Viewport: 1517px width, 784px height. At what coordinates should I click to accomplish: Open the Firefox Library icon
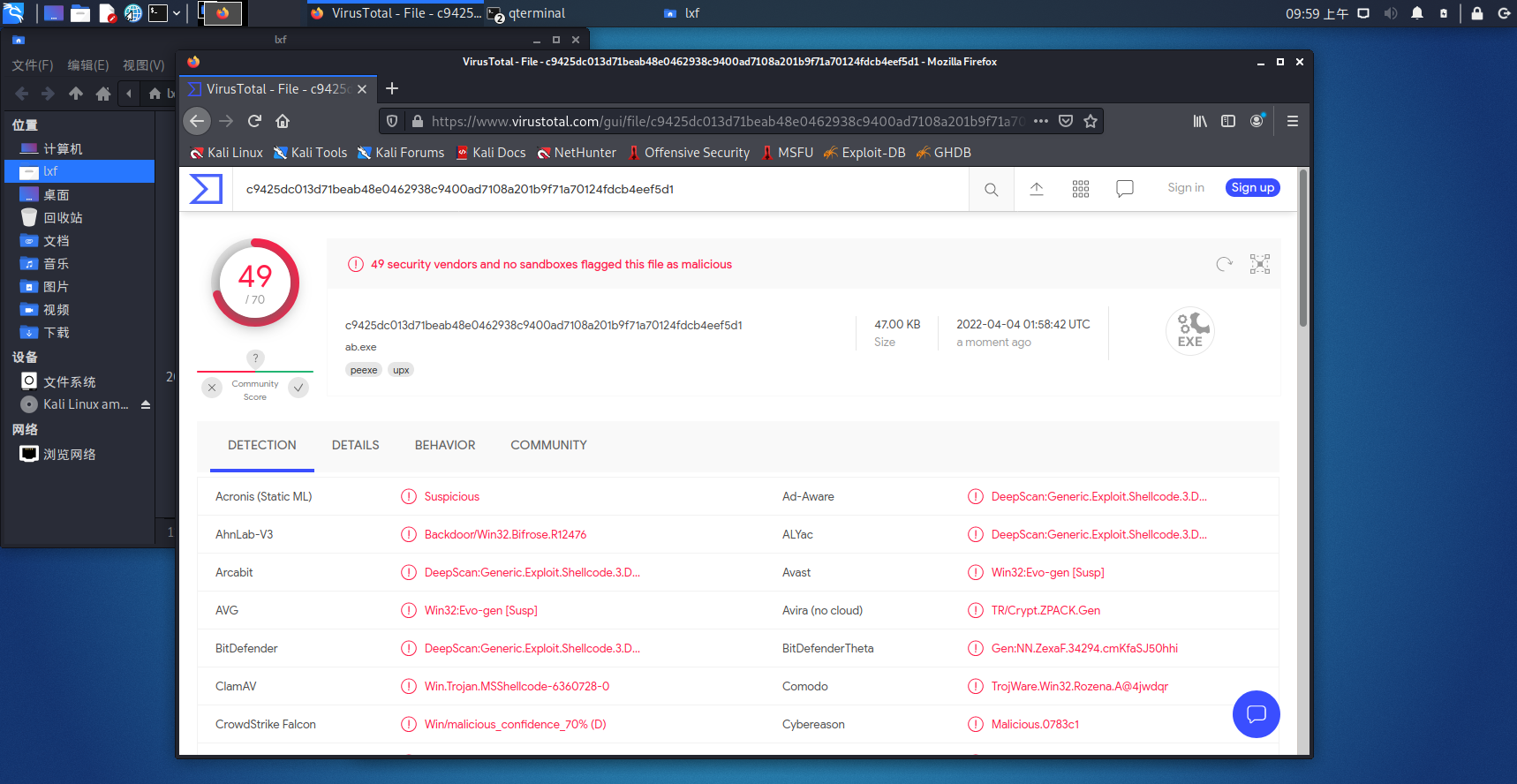pos(1200,121)
